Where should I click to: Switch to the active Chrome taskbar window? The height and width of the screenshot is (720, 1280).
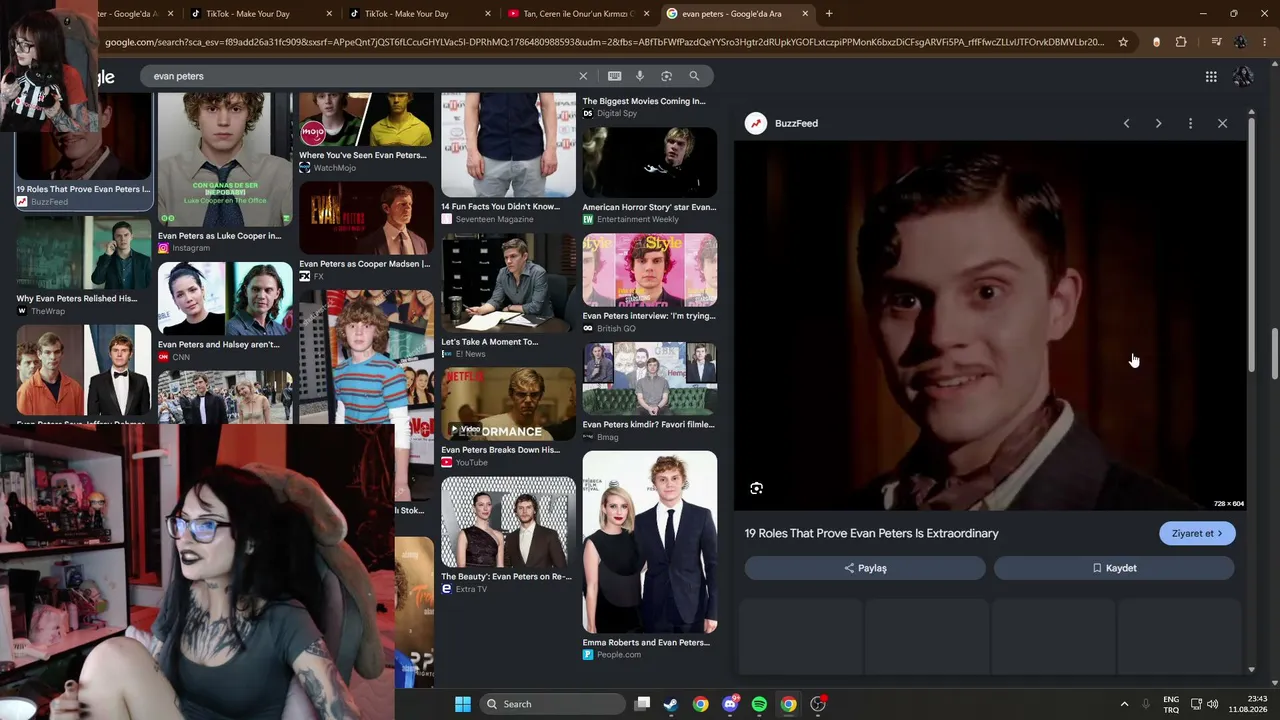pos(788,704)
